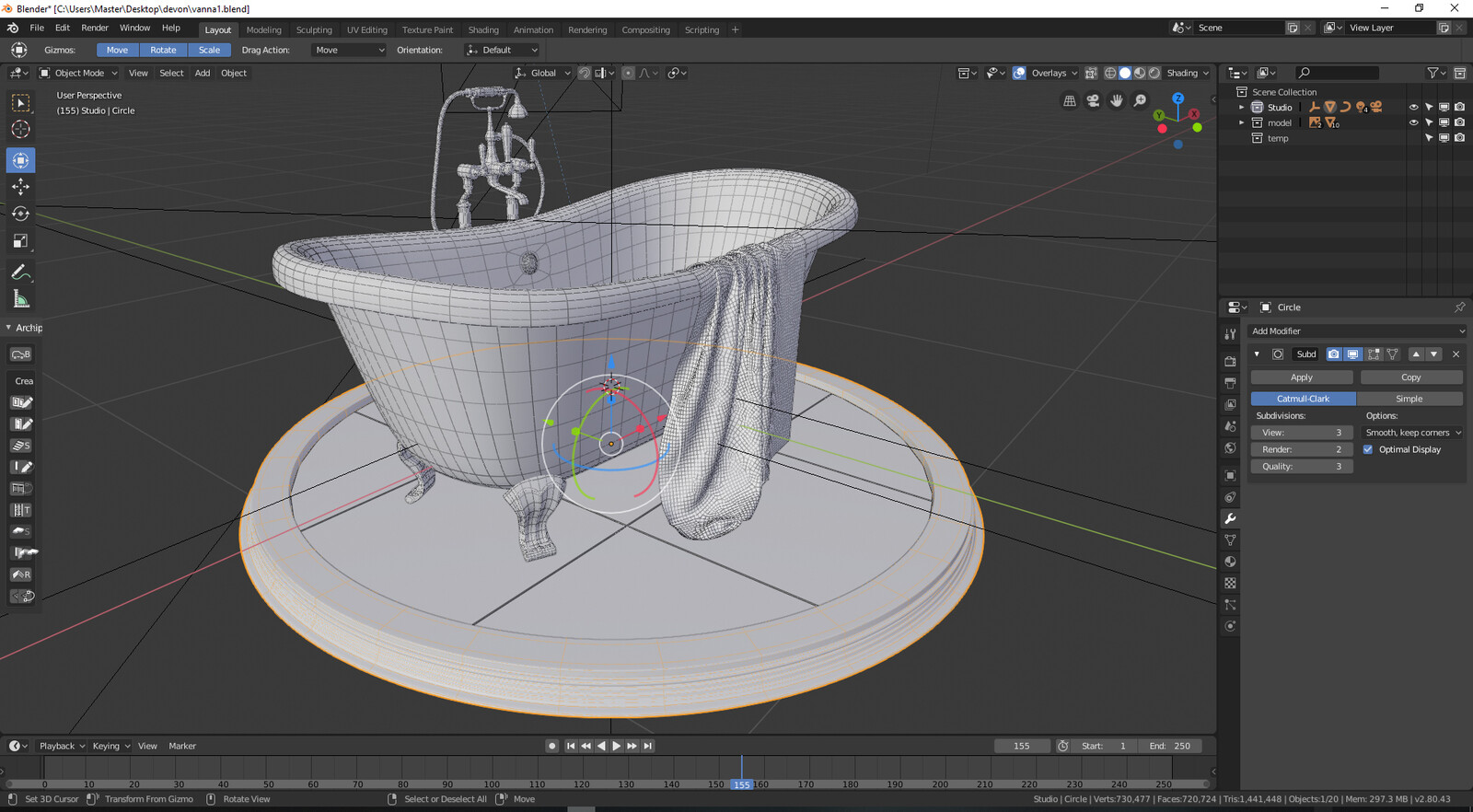This screenshot has height=812, width=1473.
Task: Open the Object Mode dropdown
Action: 78,74
